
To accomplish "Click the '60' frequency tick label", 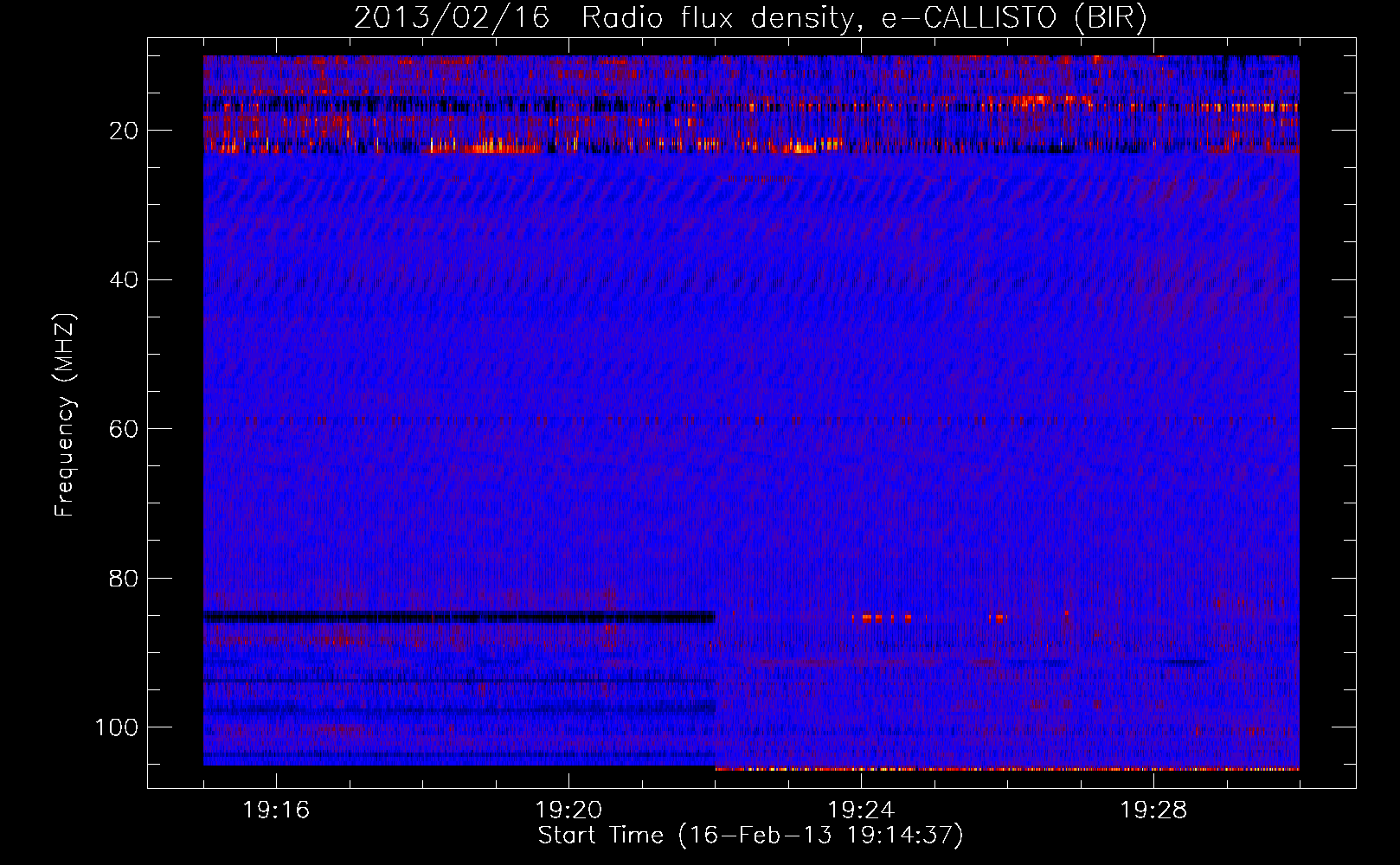I will click(x=124, y=429).
